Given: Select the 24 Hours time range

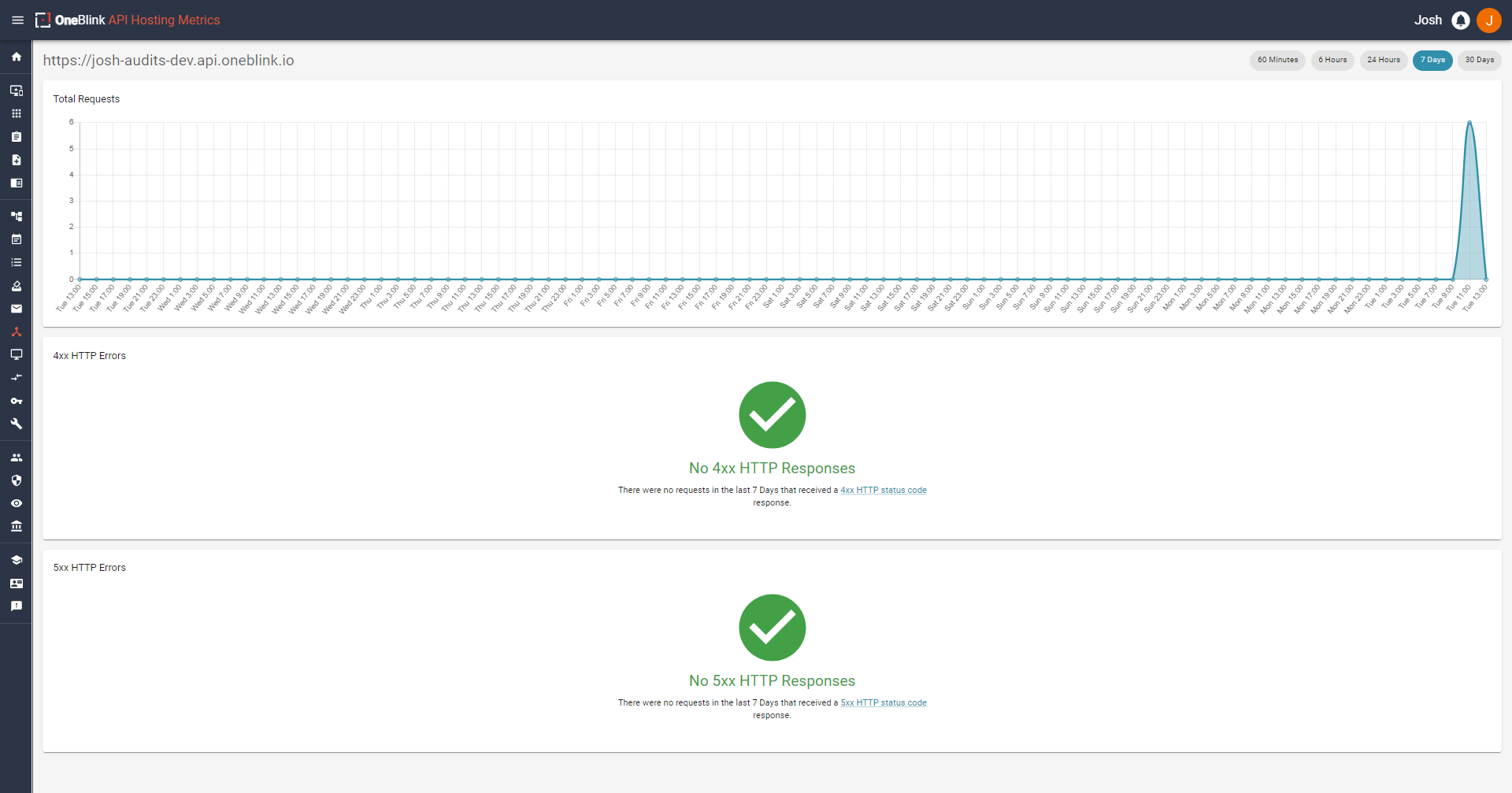Looking at the screenshot, I should pyautogui.click(x=1384, y=60).
